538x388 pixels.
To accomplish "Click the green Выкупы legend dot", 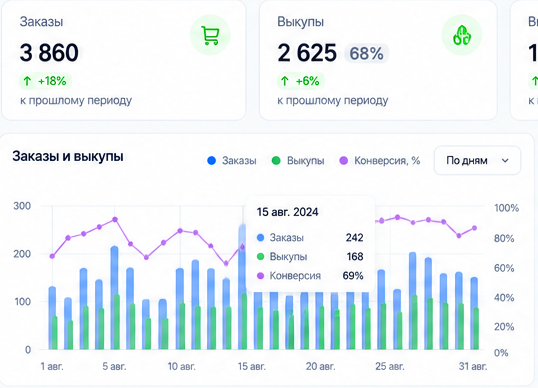I will tap(276, 161).
